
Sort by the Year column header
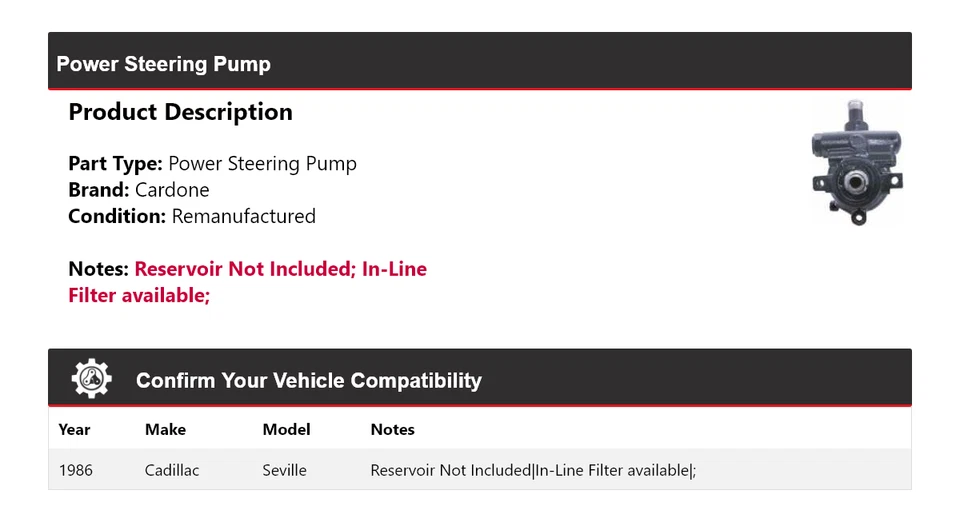[x=74, y=429]
